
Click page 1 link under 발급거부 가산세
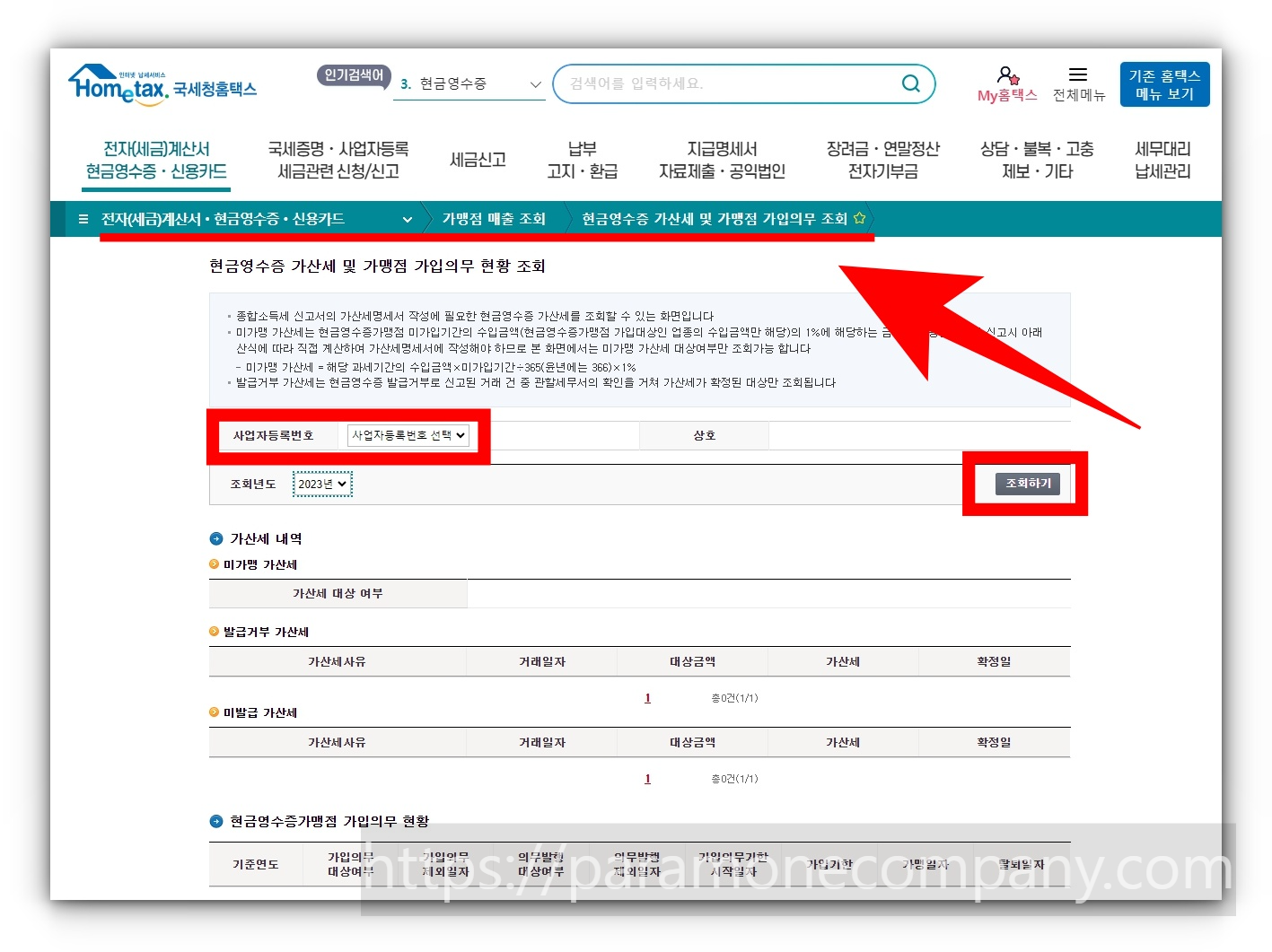(647, 697)
